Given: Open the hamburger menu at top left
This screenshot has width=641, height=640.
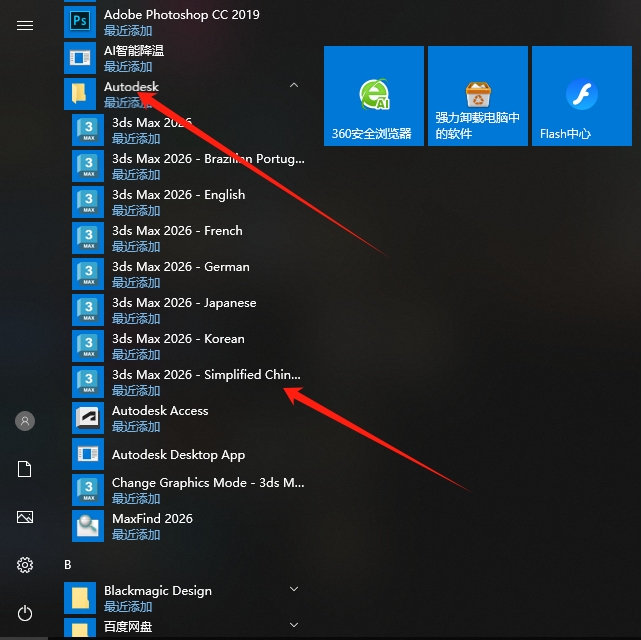Looking at the screenshot, I should tap(25, 26).
